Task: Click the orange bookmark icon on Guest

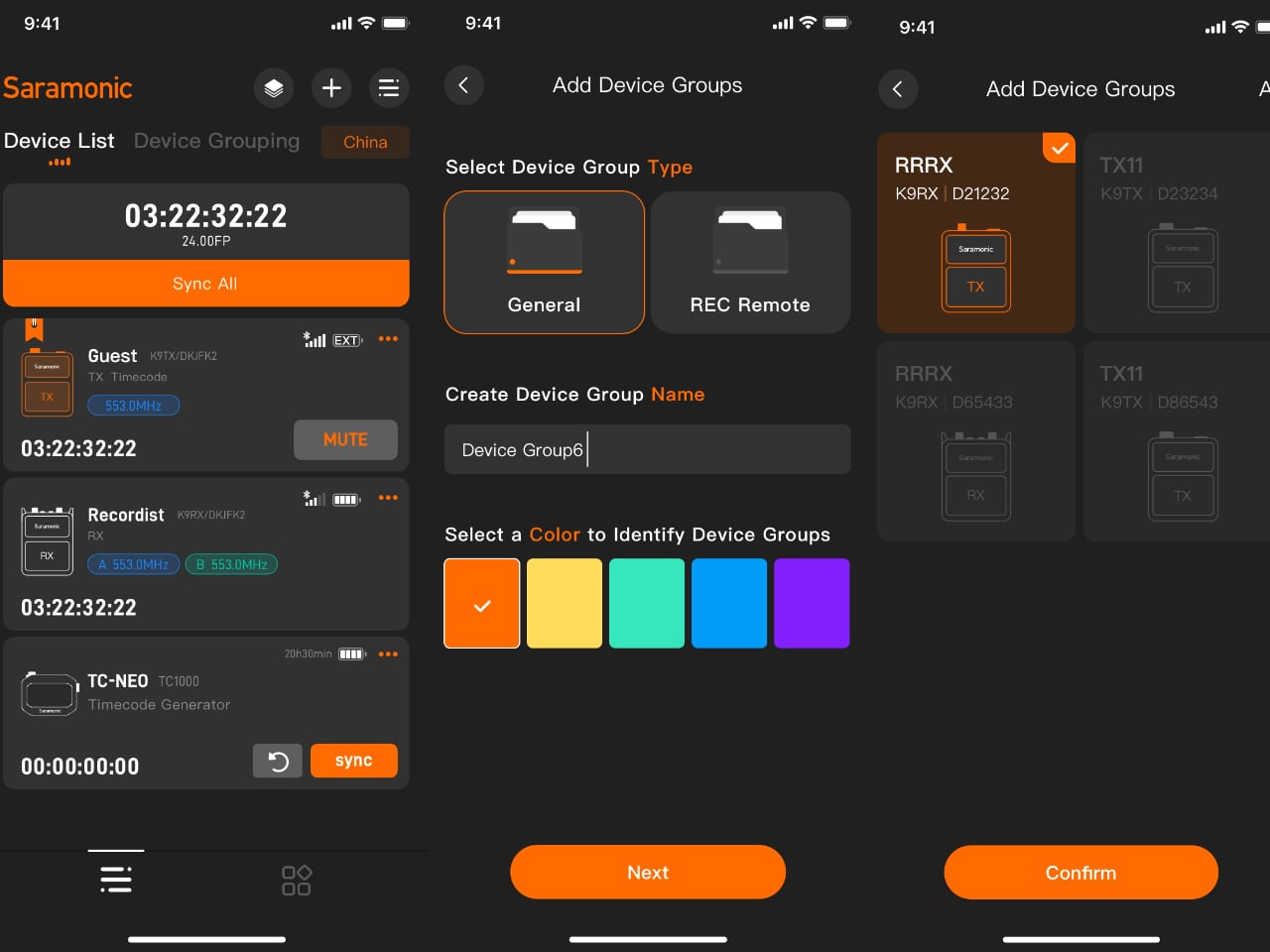Action: point(35,330)
